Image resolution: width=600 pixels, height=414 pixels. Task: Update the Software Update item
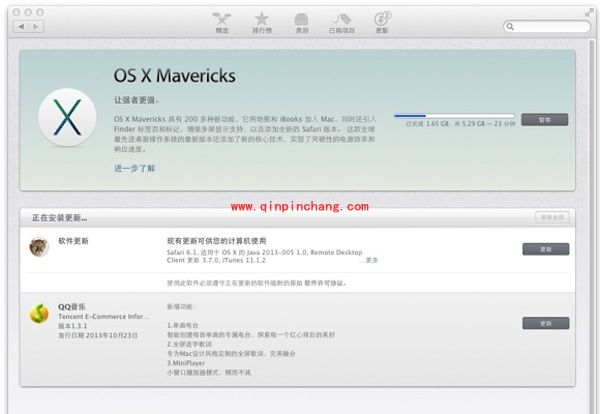[546, 249]
